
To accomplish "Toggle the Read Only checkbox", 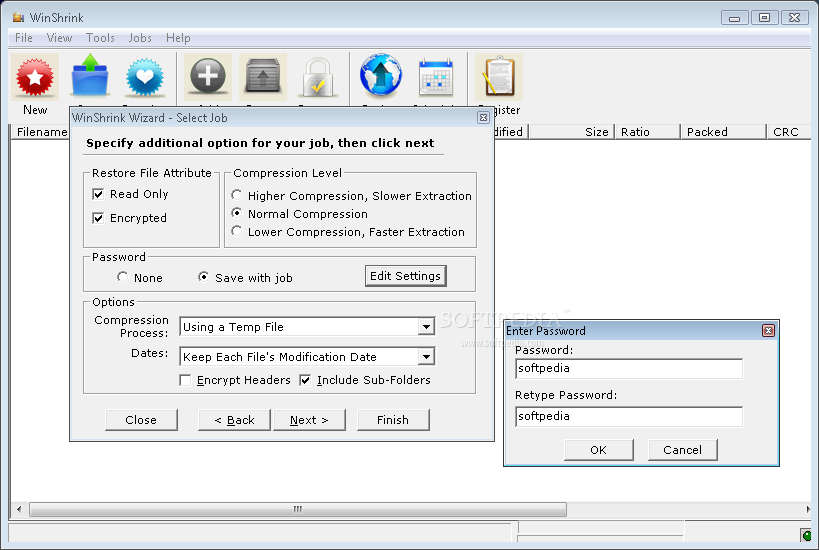I will [98, 194].
